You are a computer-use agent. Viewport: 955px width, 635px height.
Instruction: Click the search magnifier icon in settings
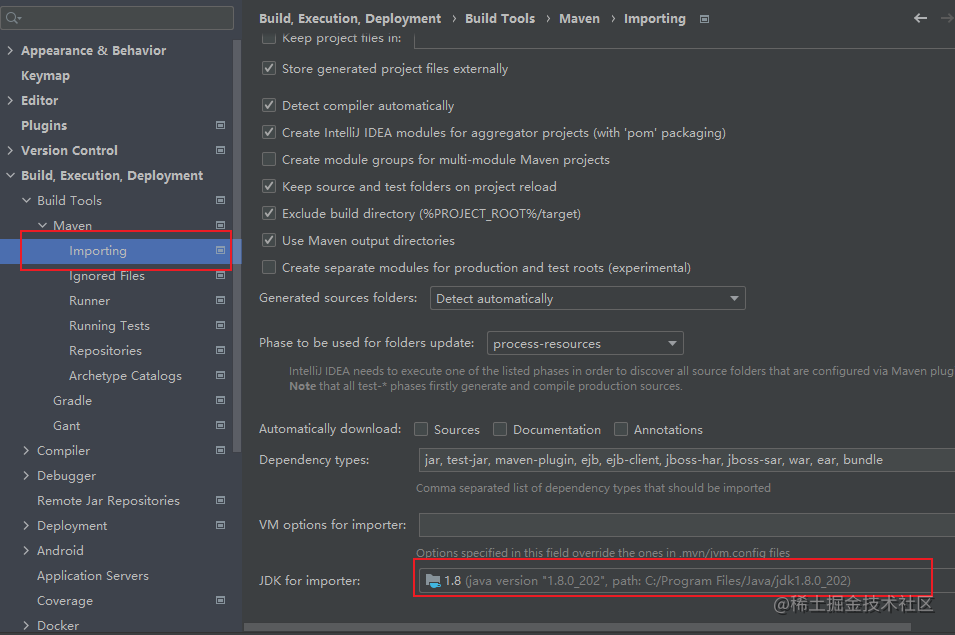click(12, 18)
